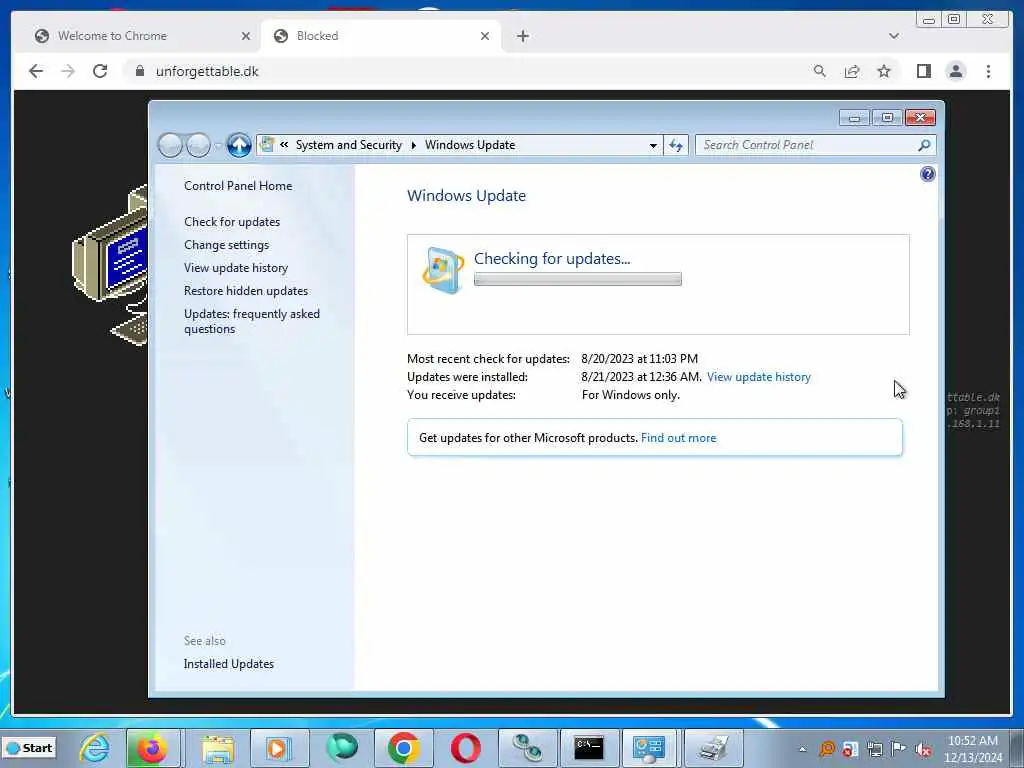Screen dimensions: 1024x768
Task: Expand the double-chevron breadcrumb overflow
Action: click(284, 145)
